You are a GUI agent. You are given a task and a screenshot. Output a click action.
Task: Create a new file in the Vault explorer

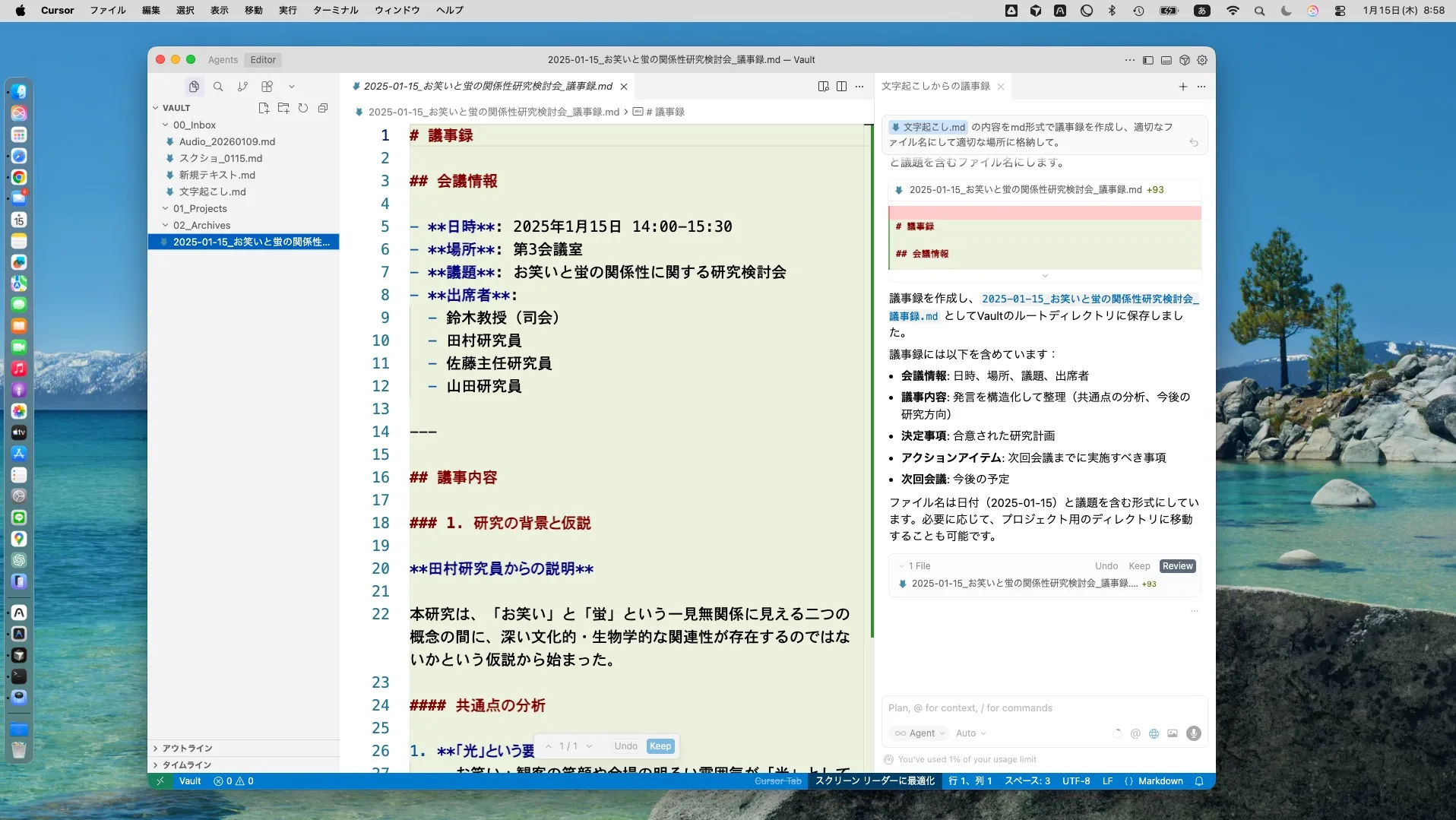[x=263, y=109]
